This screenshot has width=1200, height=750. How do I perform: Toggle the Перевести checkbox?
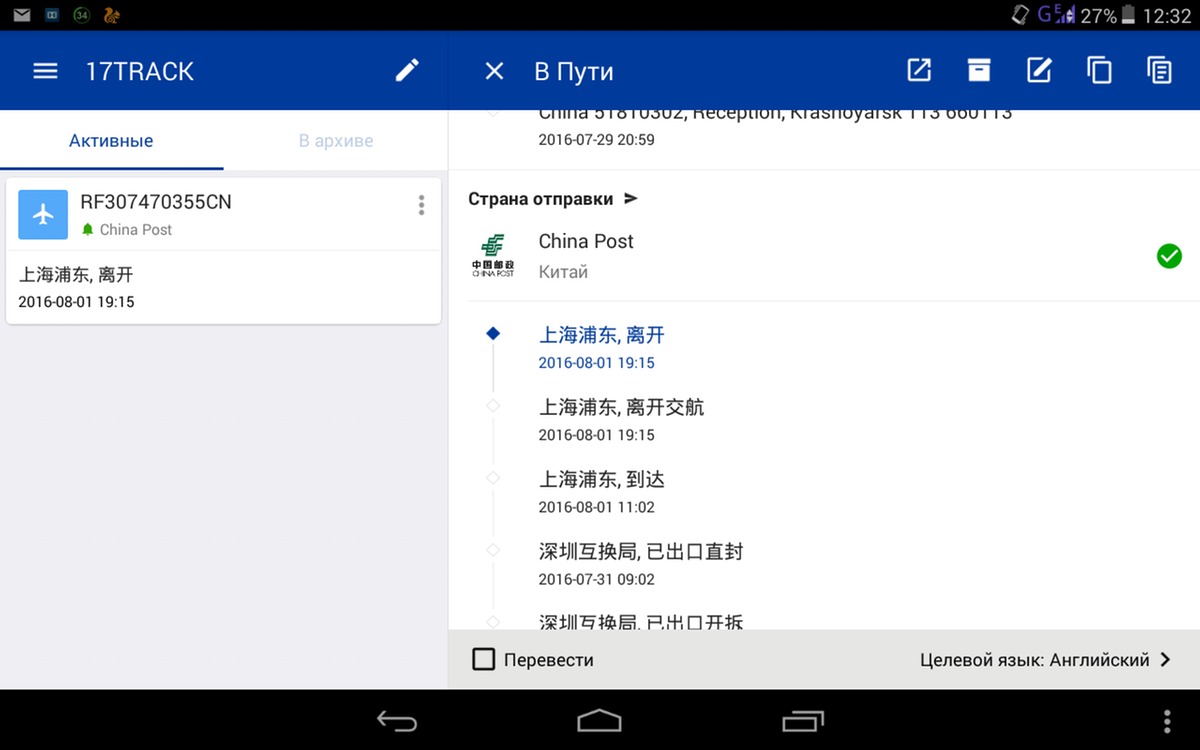(x=484, y=660)
